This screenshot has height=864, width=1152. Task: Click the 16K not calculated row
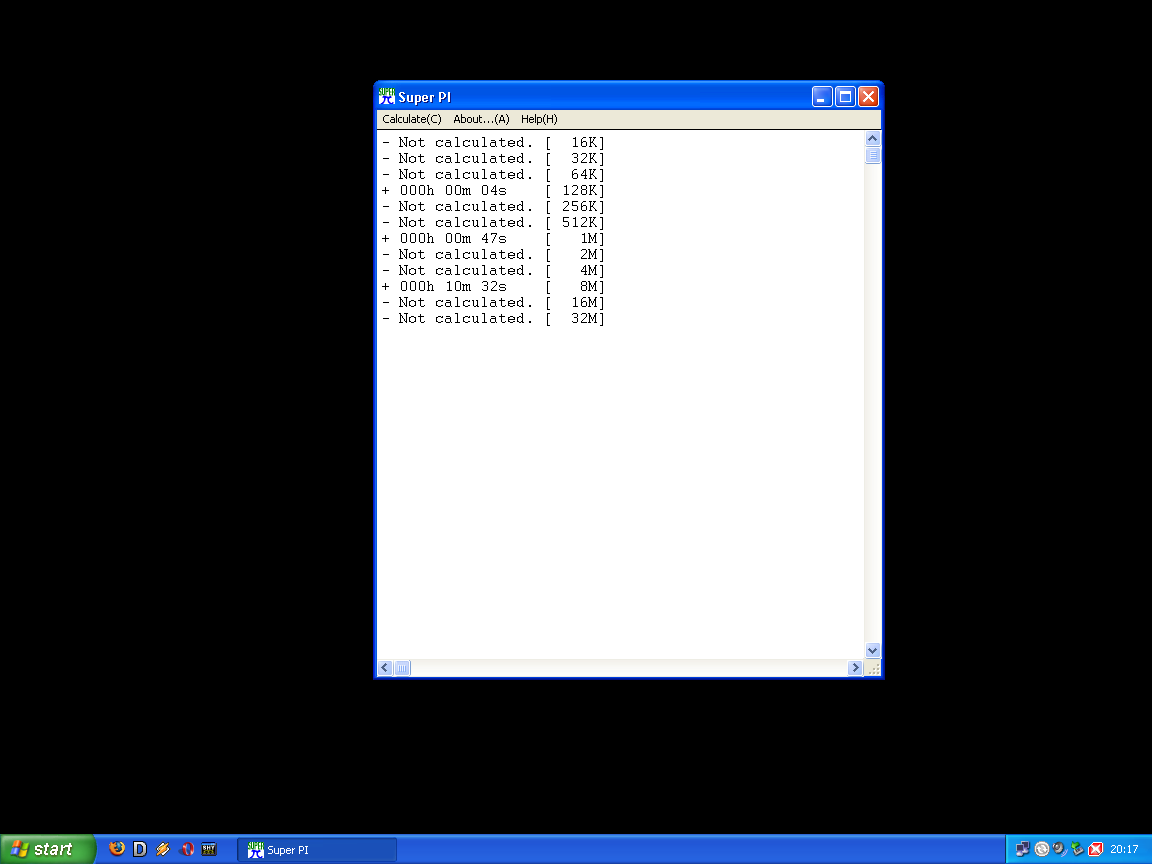click(493, 143)
